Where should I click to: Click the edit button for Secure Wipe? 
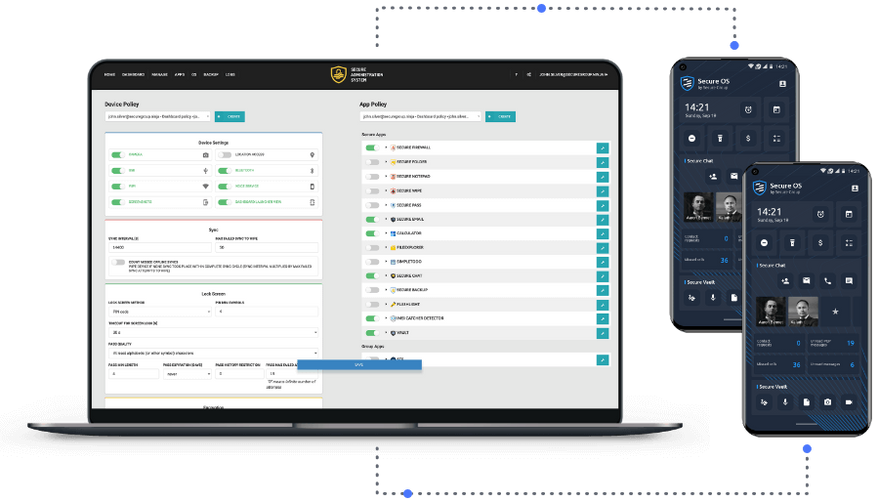(603, 191)
